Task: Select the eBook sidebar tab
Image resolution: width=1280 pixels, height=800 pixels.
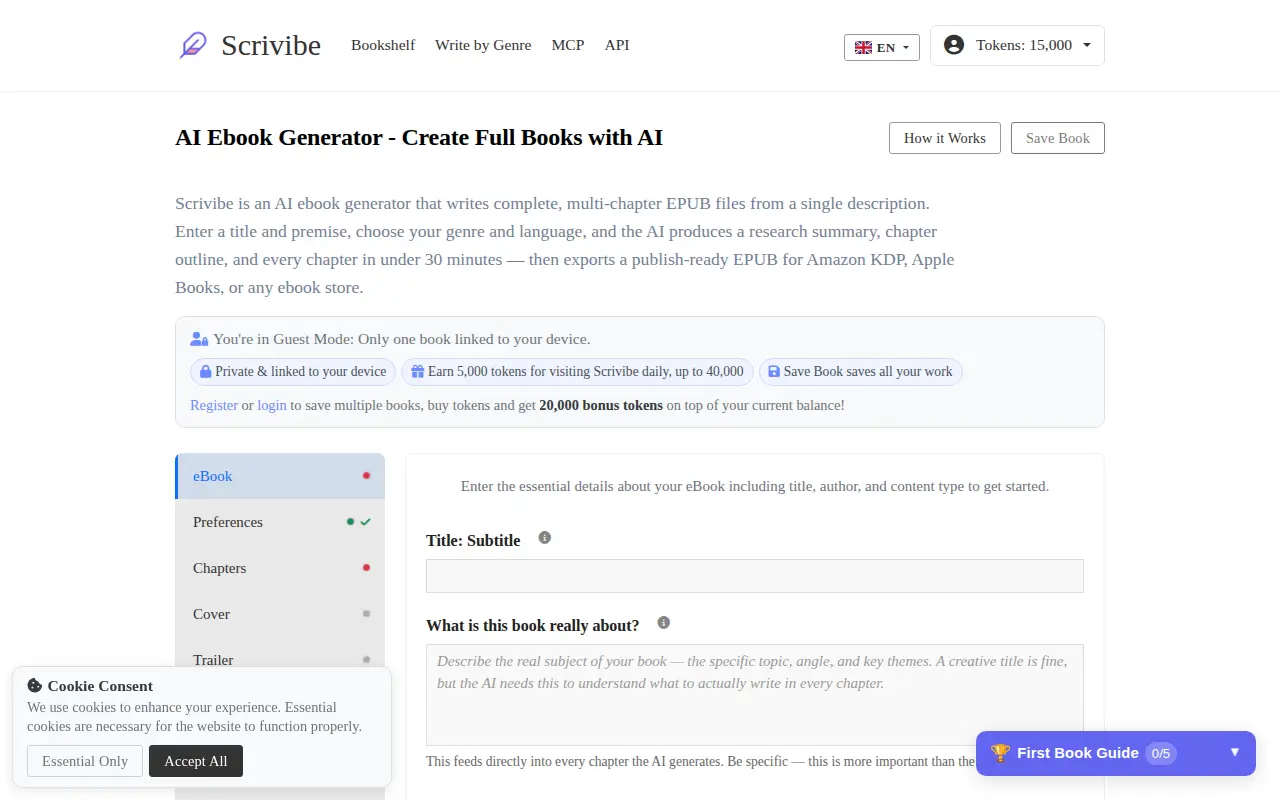Action: 280,476
